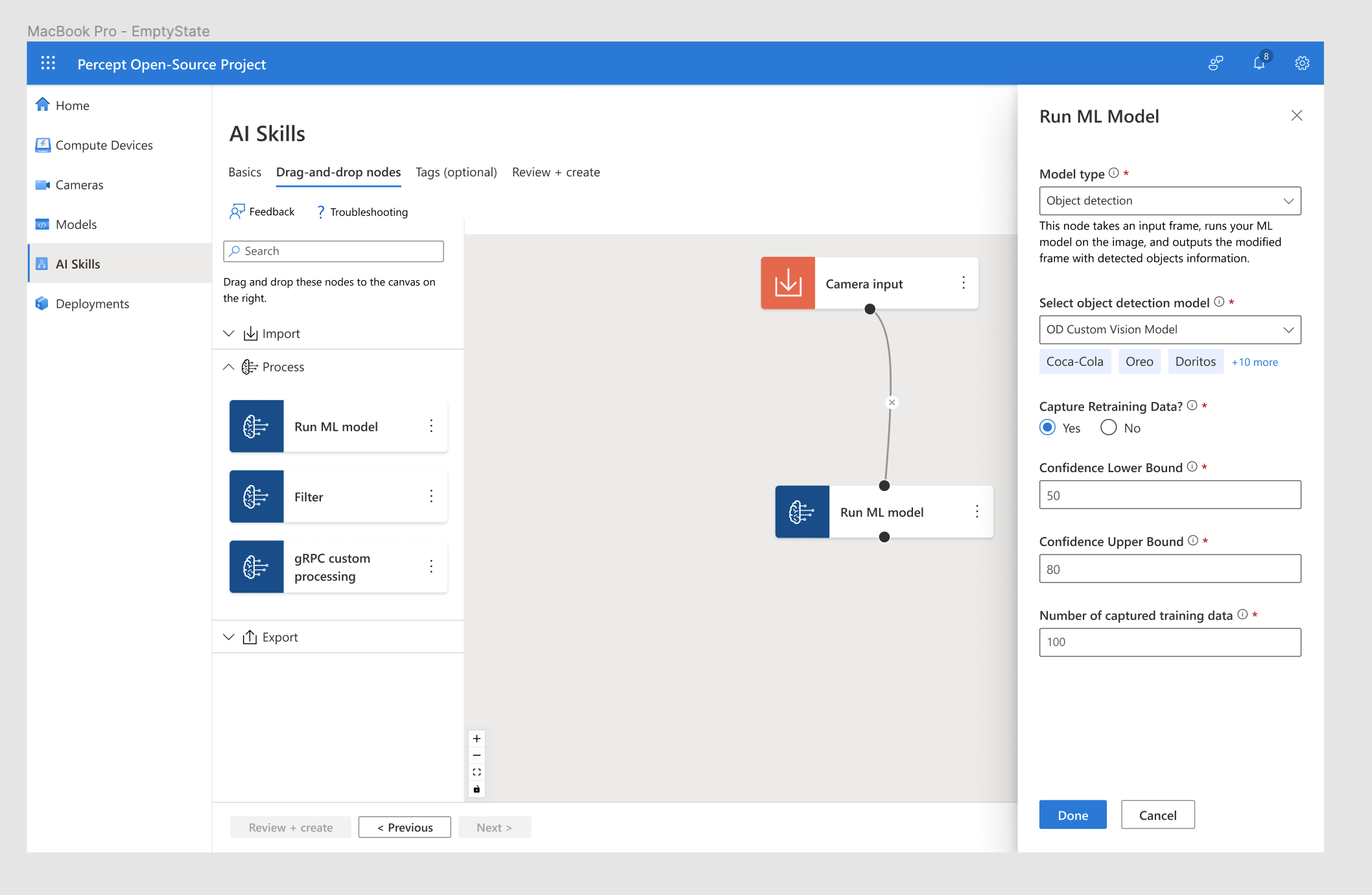Toggle the canvas lock icon
Viewport: 1372px width, 895px height.
[477, 789]
